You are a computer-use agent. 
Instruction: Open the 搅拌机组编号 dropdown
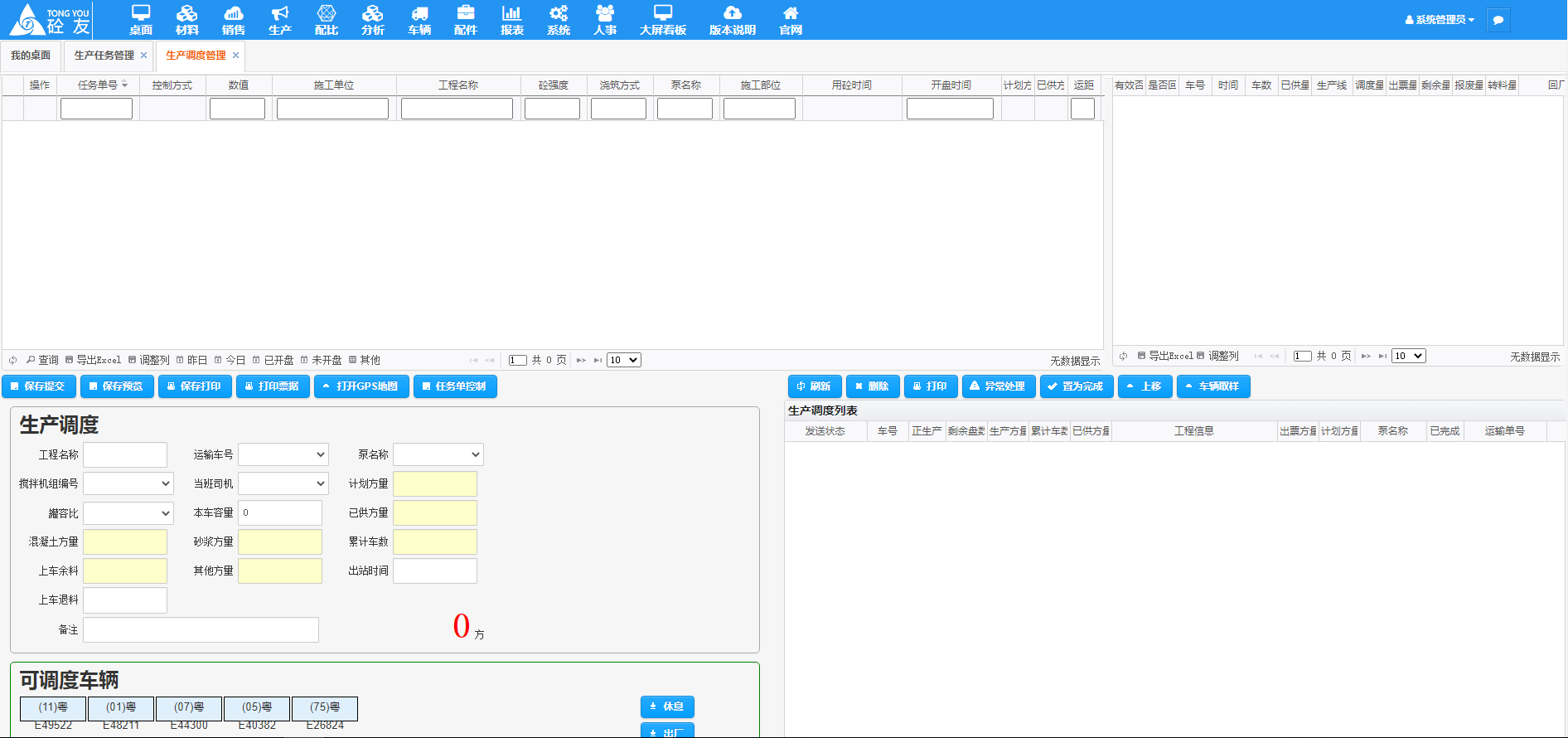click(x=128, y=483)
